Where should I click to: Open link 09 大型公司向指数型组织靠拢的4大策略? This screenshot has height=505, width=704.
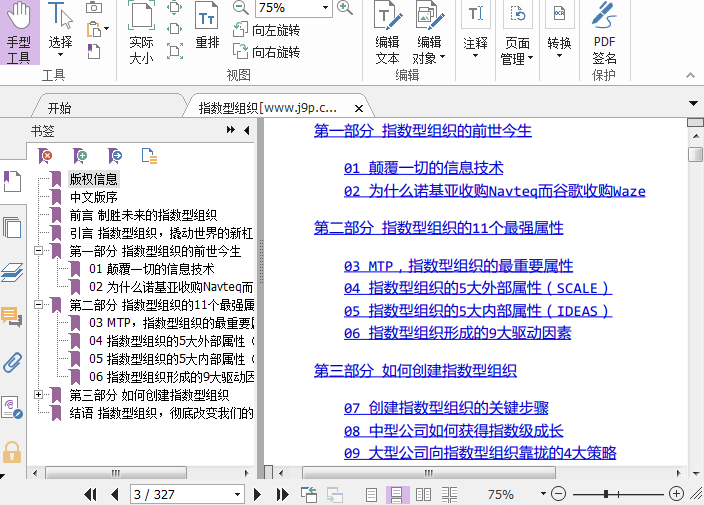pyautogui.click(x=480, y=452)
